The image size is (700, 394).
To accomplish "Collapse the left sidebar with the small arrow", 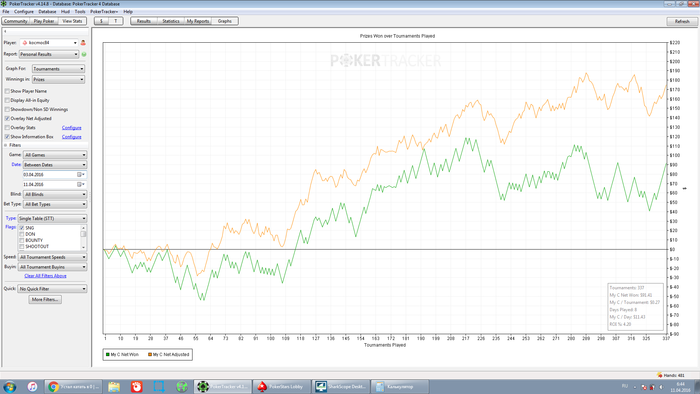I will tap(5, 32).
